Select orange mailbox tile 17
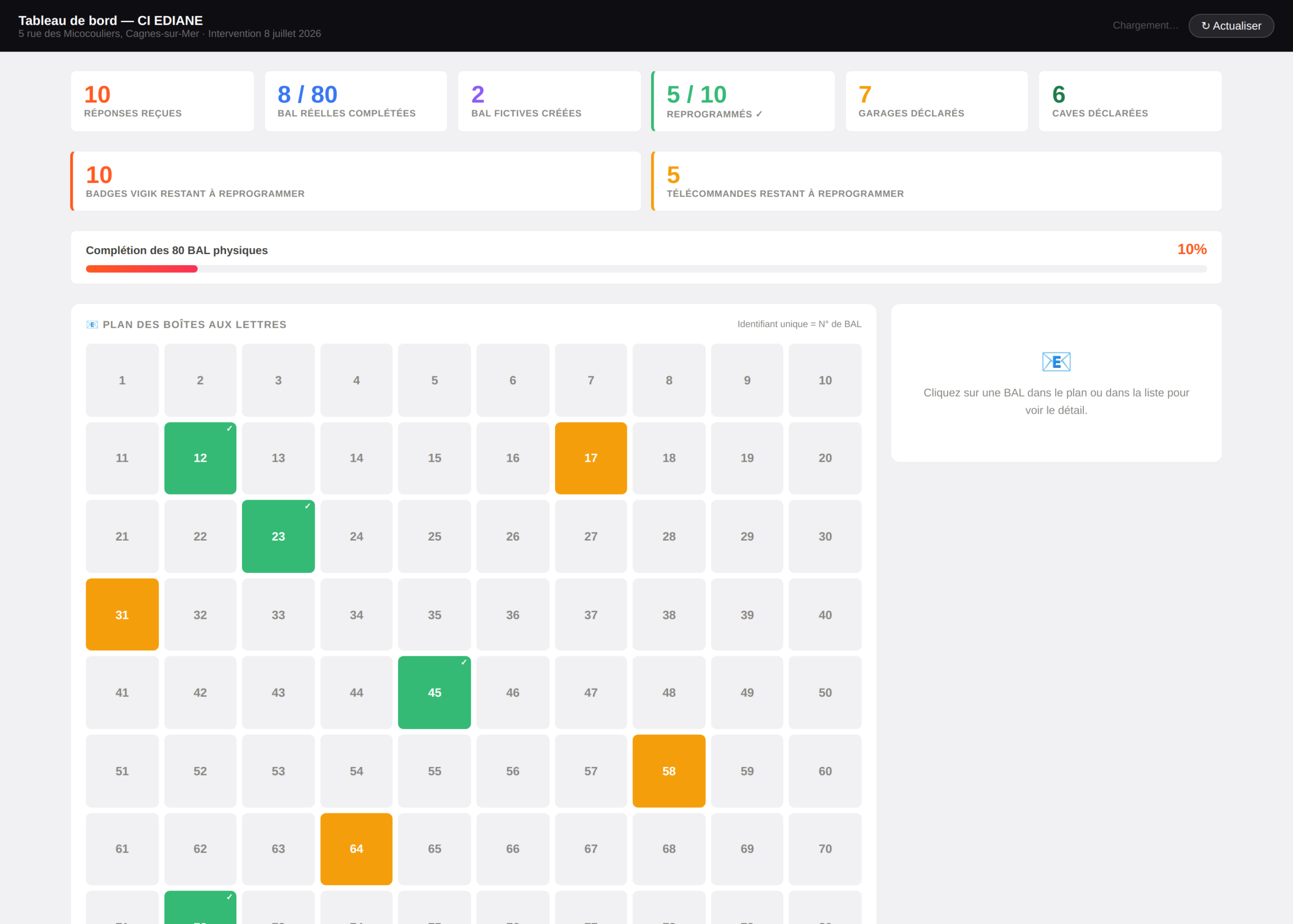Screen dimensions: 1293x924 (590, 458)
